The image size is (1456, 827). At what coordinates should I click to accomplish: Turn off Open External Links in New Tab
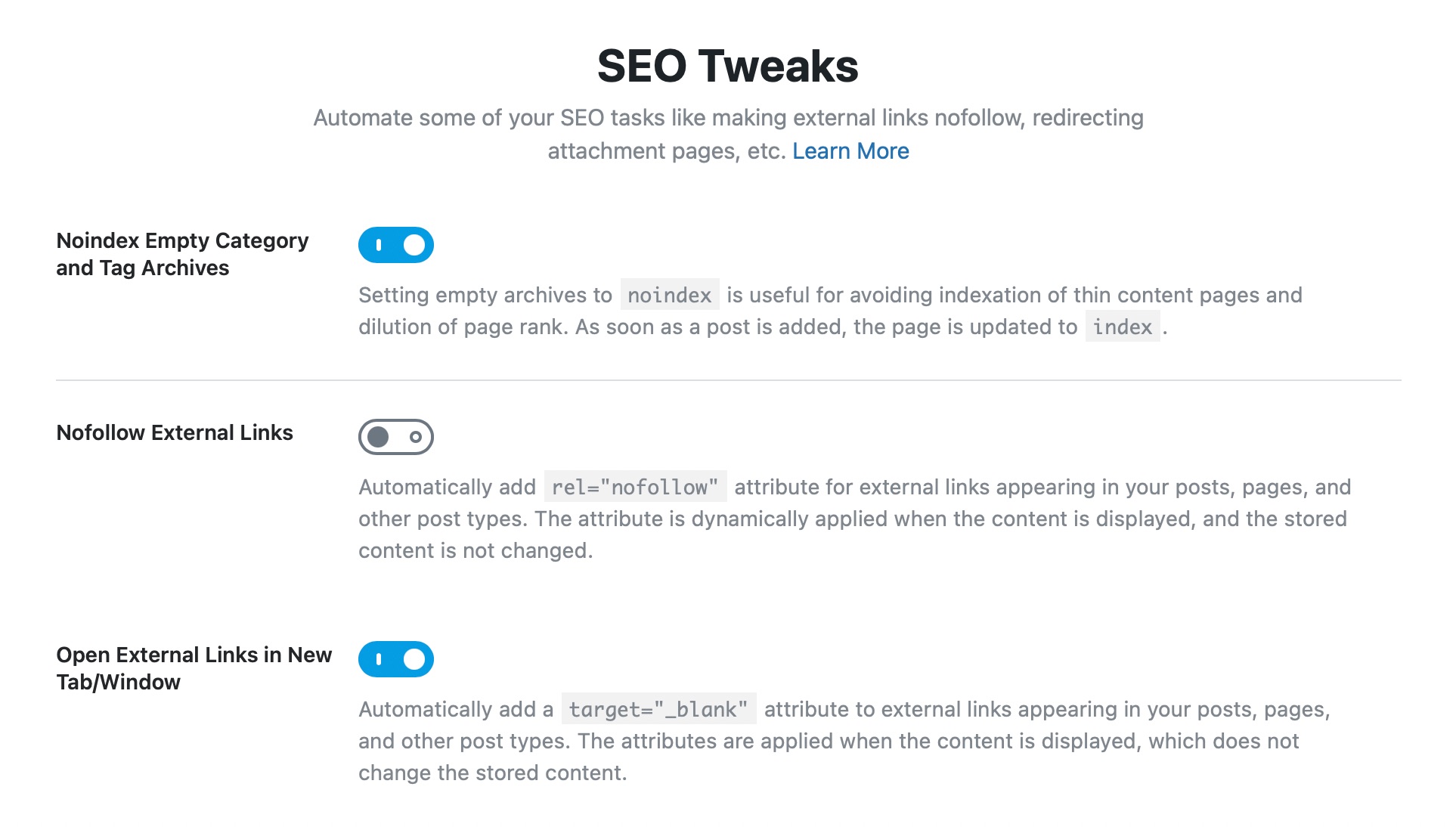click(x=396, y=658)
